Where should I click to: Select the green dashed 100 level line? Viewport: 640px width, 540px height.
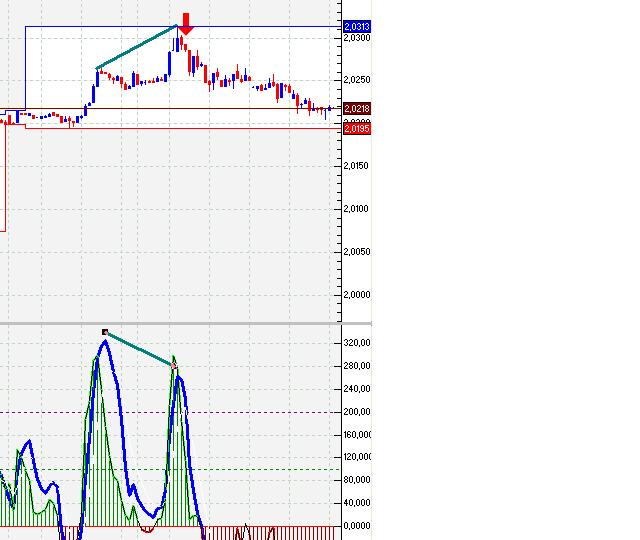tap(170, 469)
